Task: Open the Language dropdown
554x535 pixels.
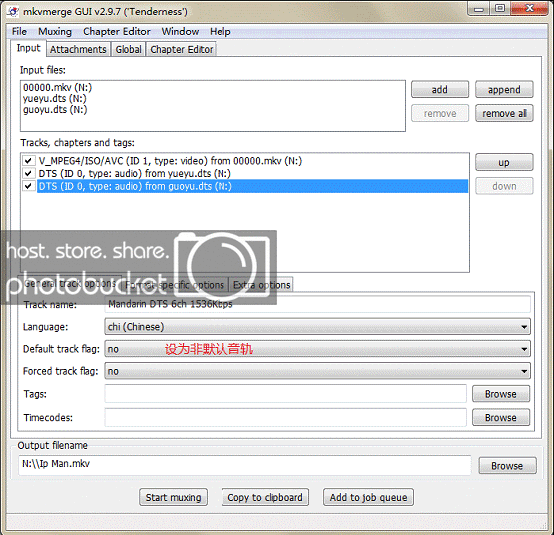Action: pos(317,327)
